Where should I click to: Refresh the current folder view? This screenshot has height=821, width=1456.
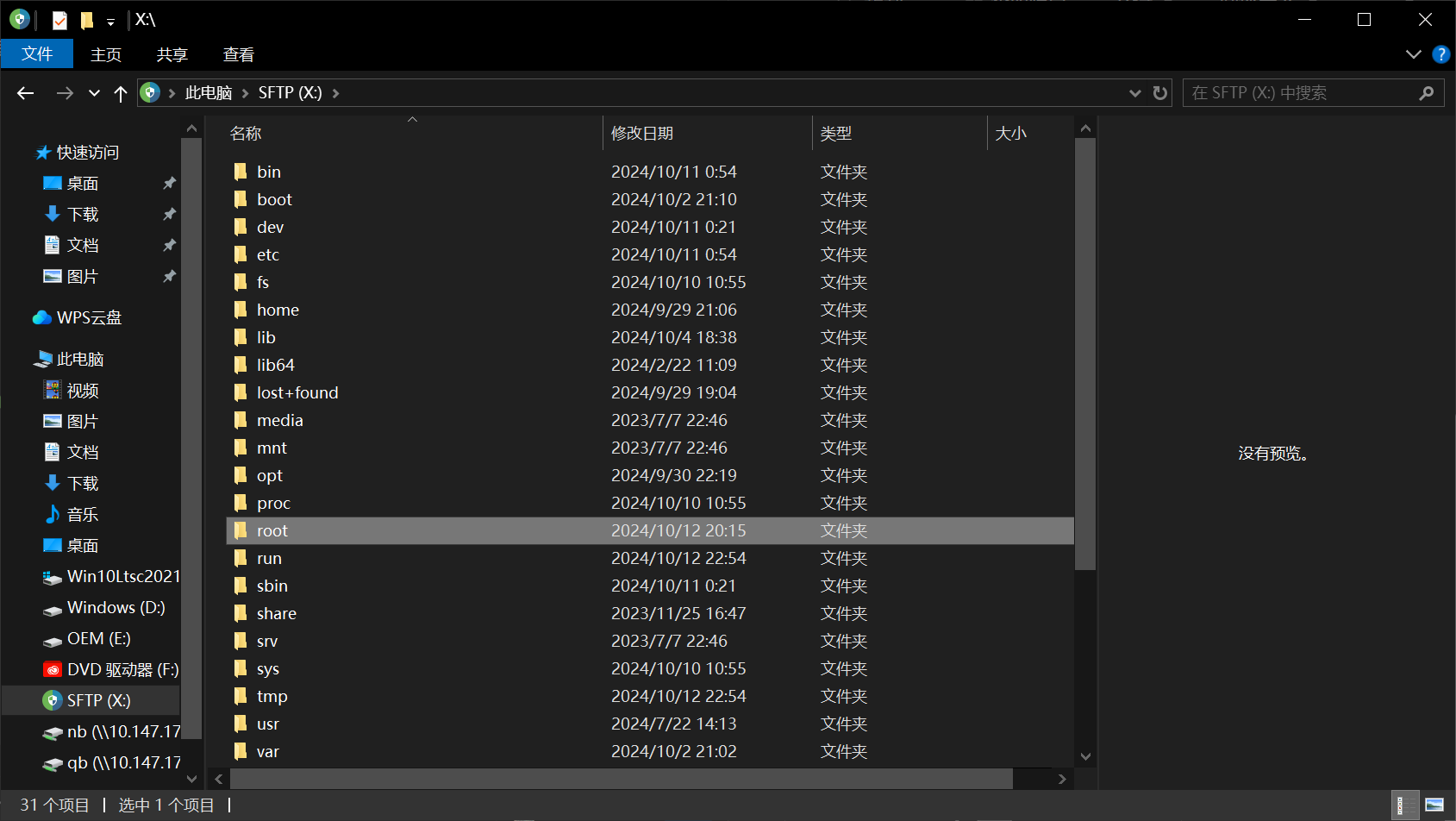pyautogui.click(x=1160, y=93)
